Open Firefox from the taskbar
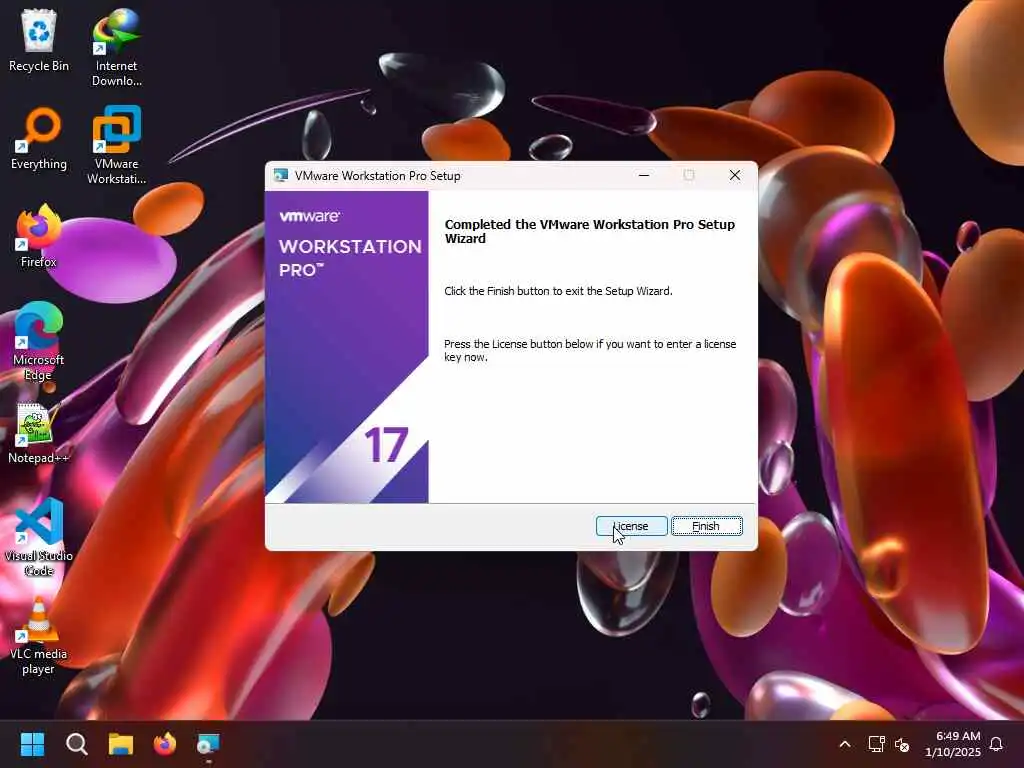Image resolution: width=1024 pixels, height=768 pixels. tap(165, 744)
